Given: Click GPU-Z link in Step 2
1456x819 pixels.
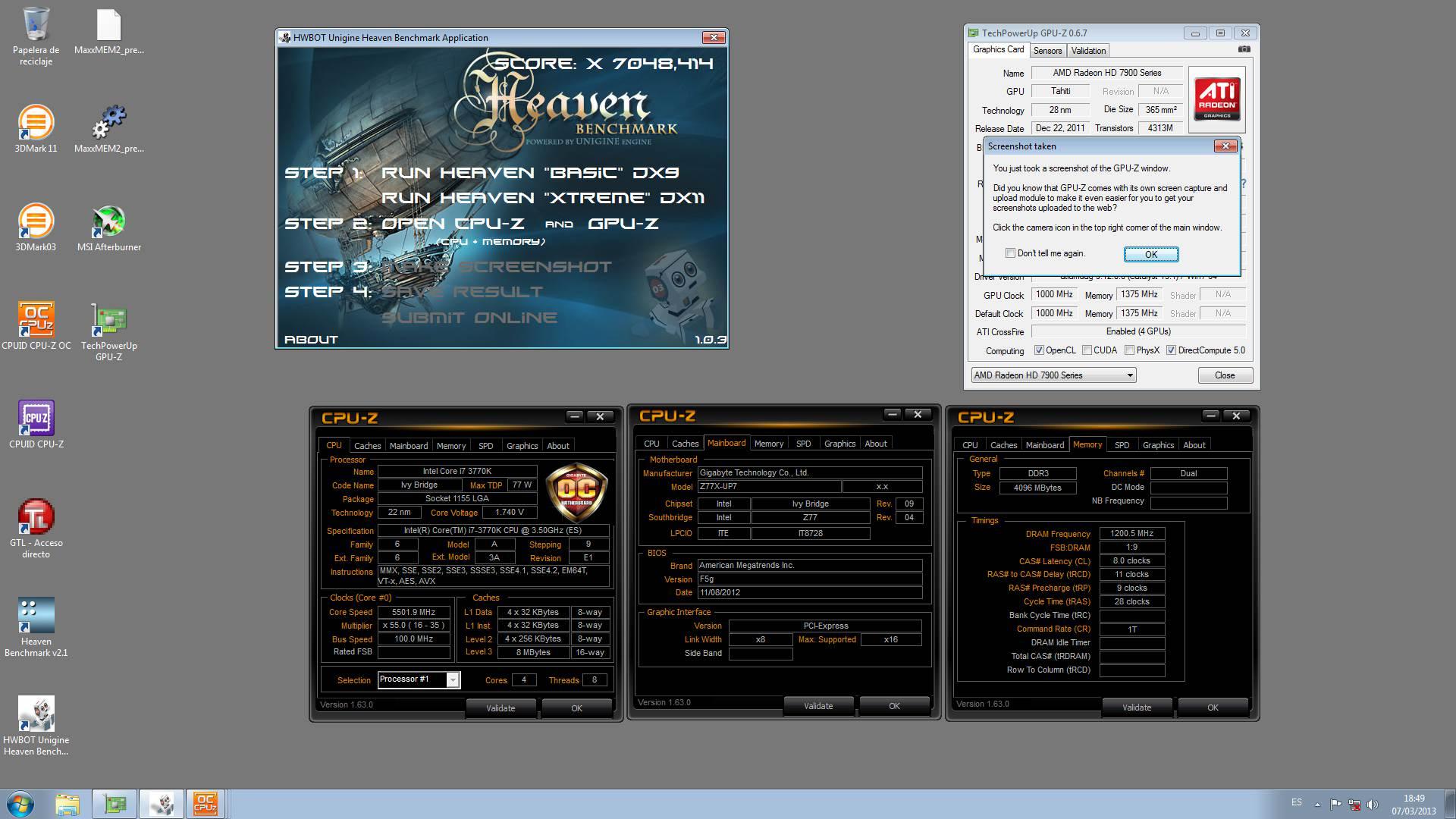Looking at the screenshot, I should click(x=623, y=224).
